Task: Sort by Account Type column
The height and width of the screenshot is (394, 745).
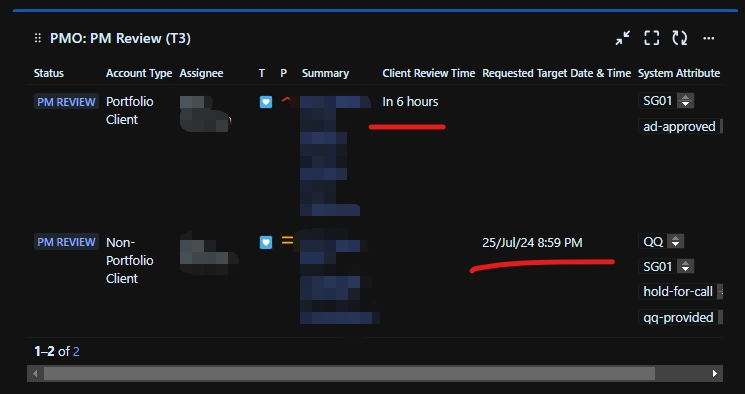Action: pyautogui.click(x=139, y=73)
